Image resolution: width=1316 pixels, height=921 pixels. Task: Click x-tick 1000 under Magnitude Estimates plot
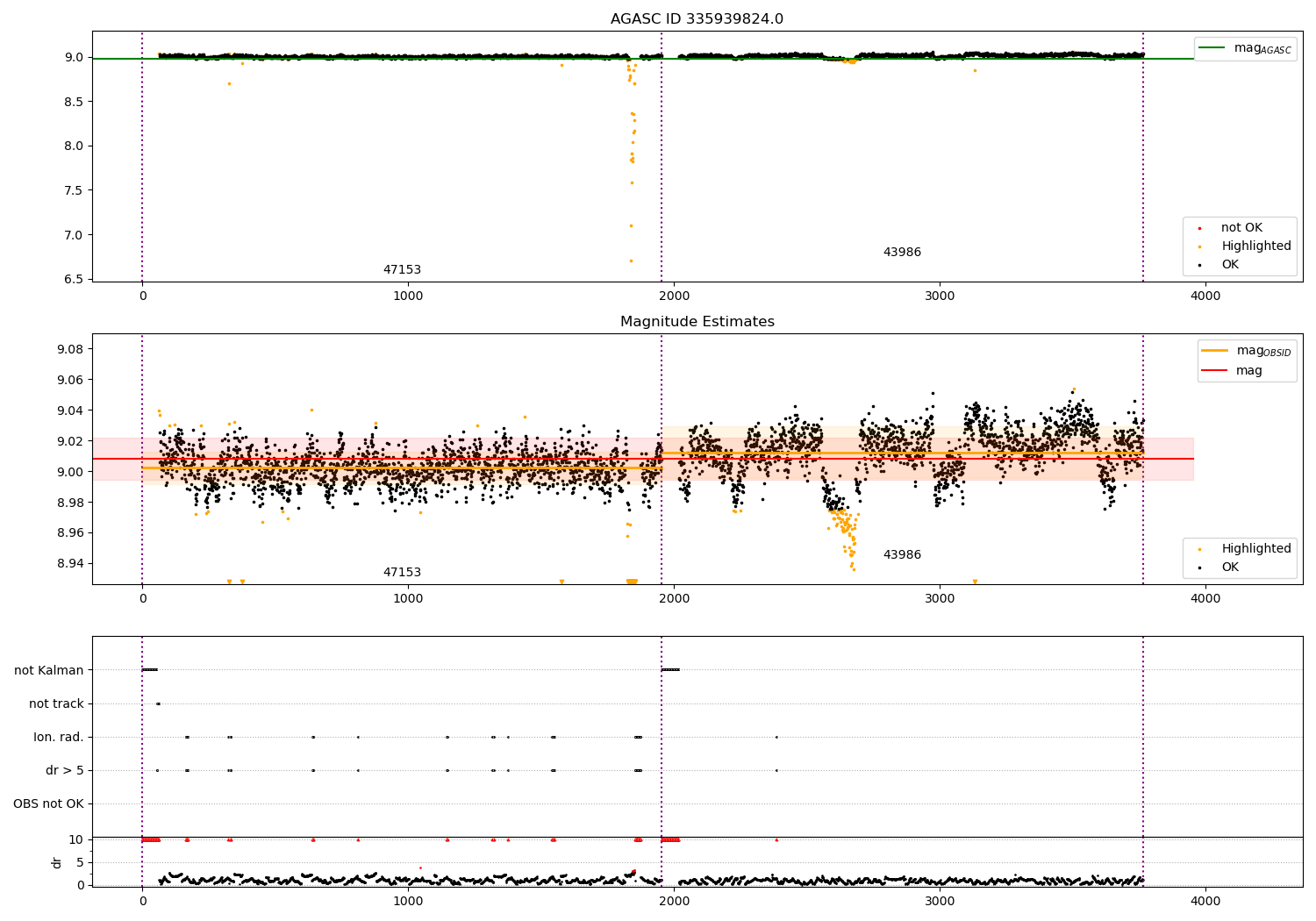tap(408, 599)
